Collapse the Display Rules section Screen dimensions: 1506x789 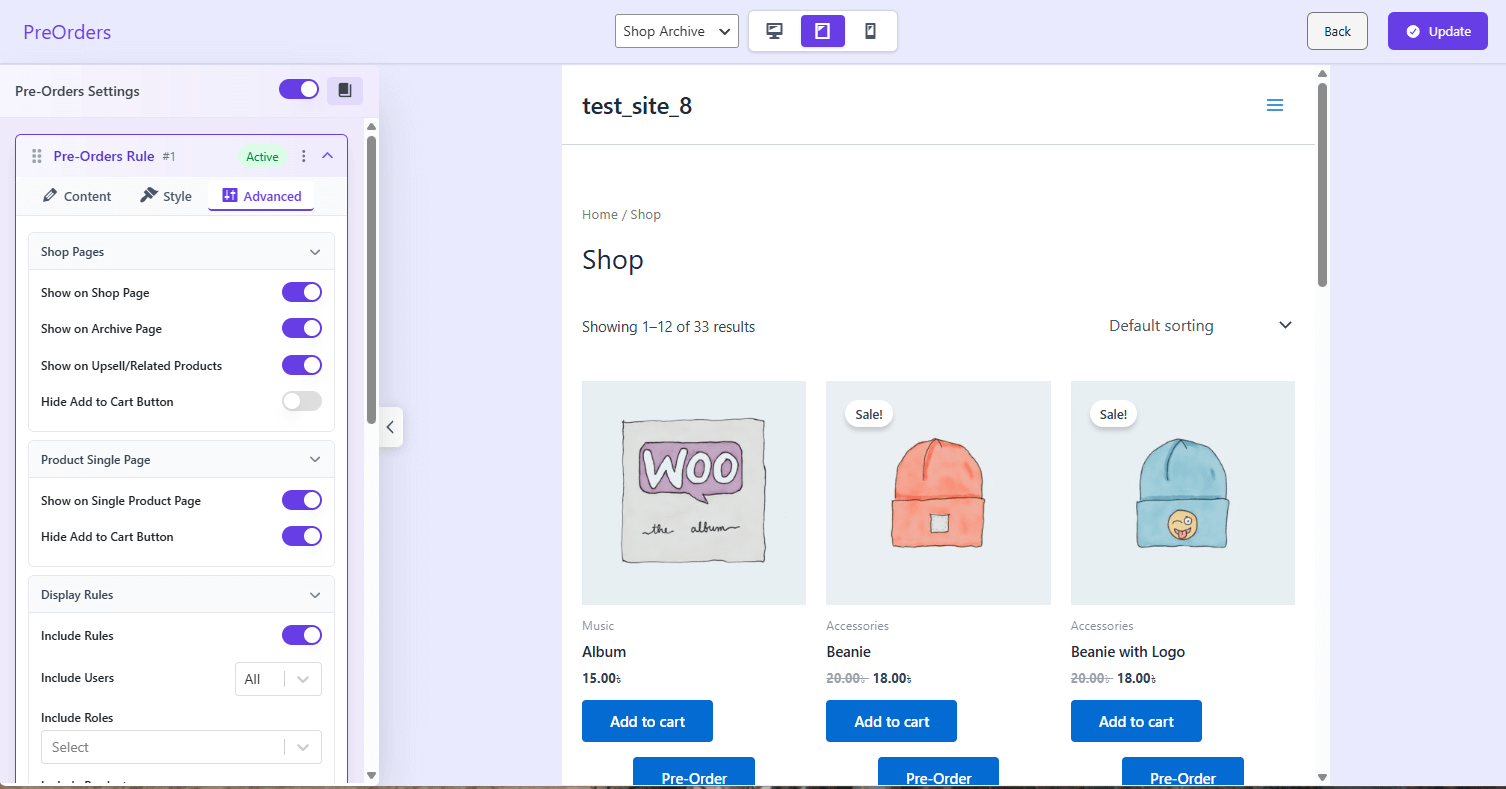315,595
